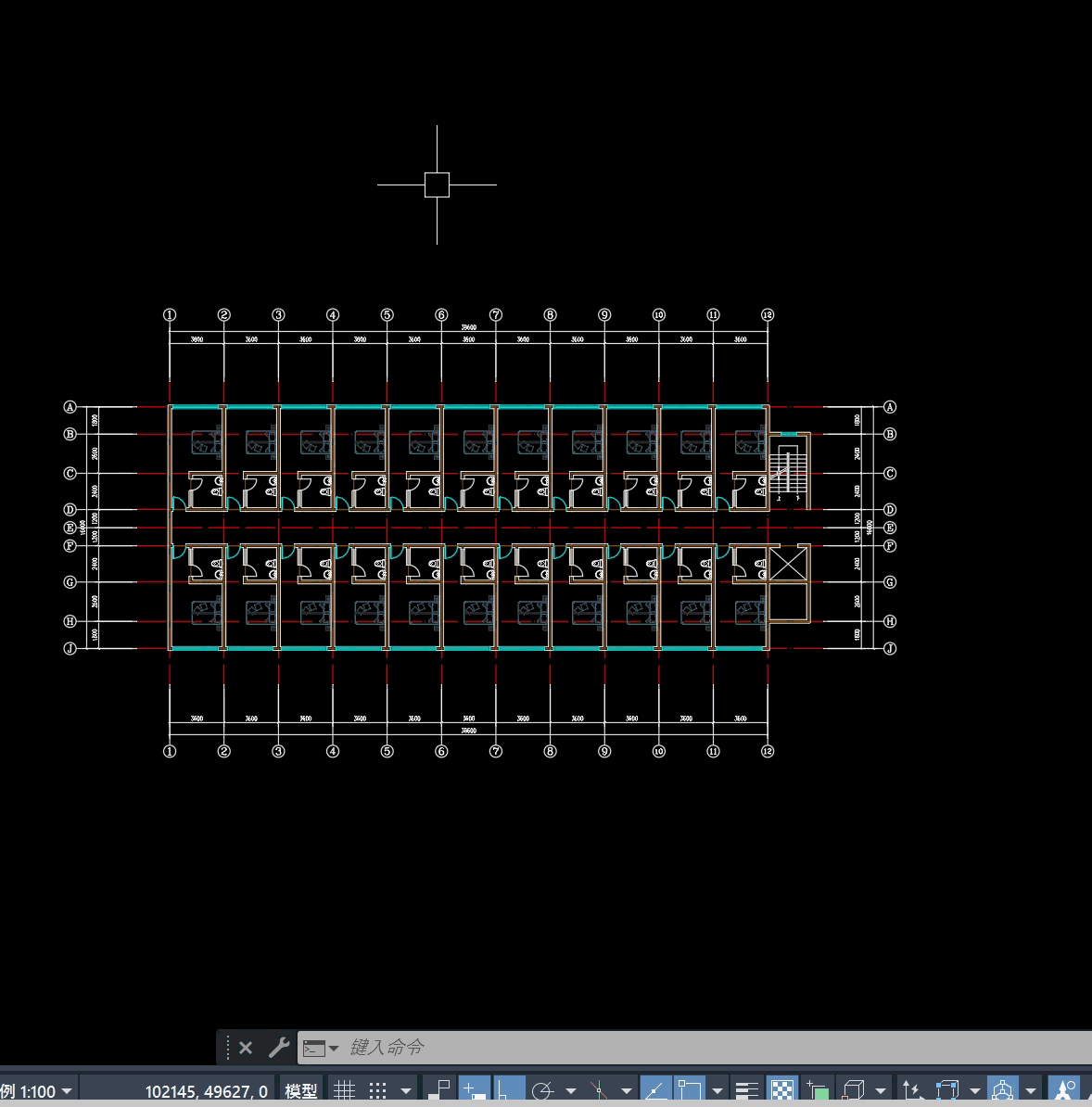The height and width of the screenshot is (1107, 1092).
Task: Click the dynamic input icon
Action: click(475, 1090)
